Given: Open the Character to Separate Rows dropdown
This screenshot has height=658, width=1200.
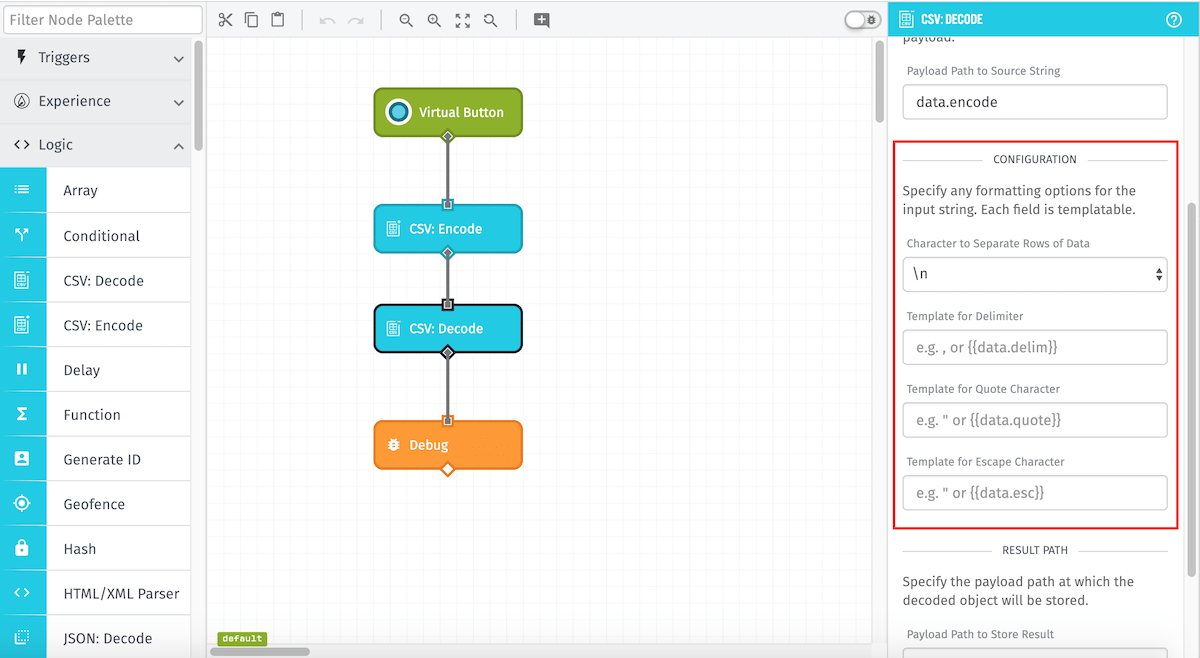Looking at the screenshot, I should (x=1035, y=274).
